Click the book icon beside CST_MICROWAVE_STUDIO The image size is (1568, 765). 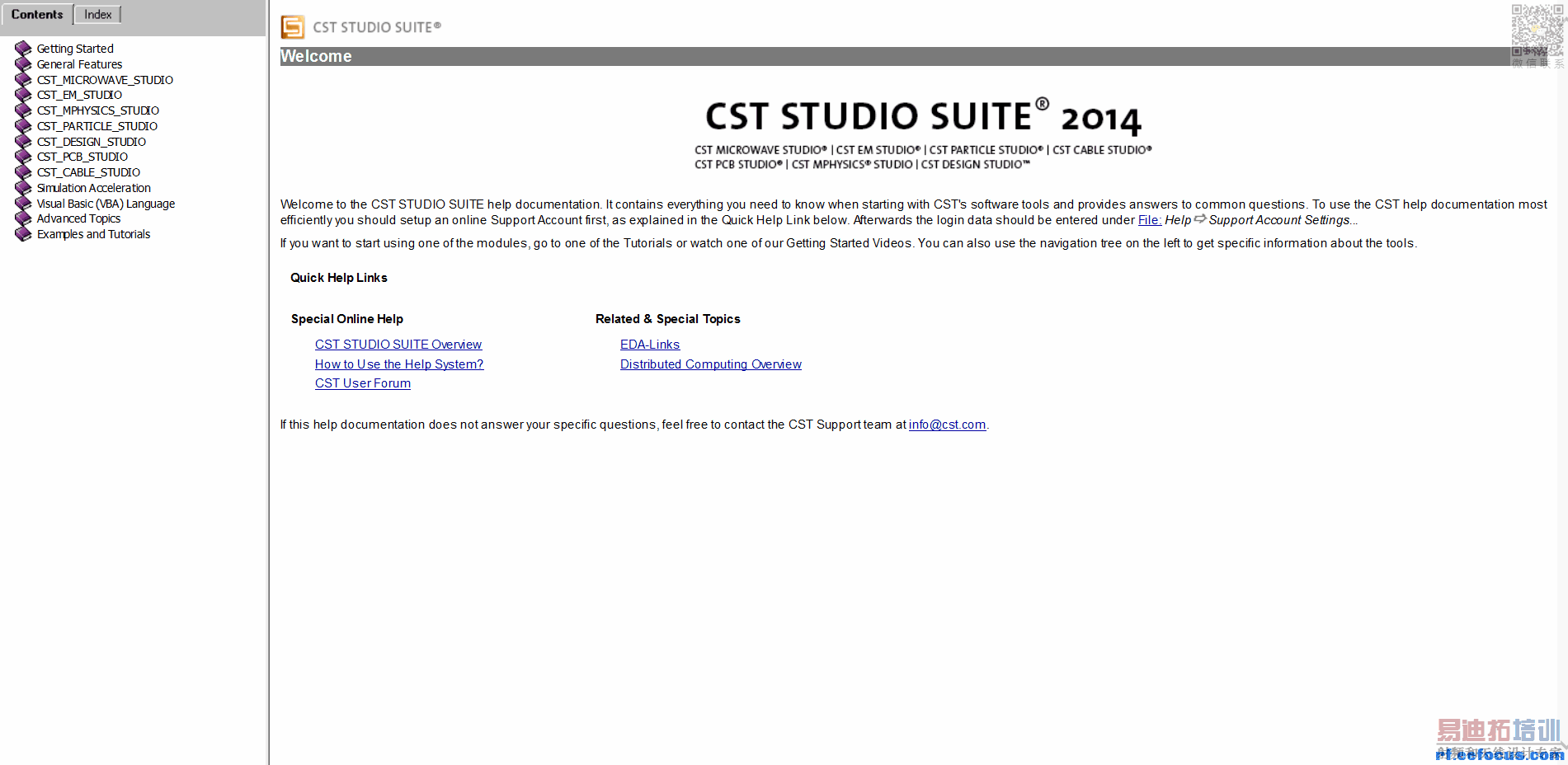(x=23, y=80)
